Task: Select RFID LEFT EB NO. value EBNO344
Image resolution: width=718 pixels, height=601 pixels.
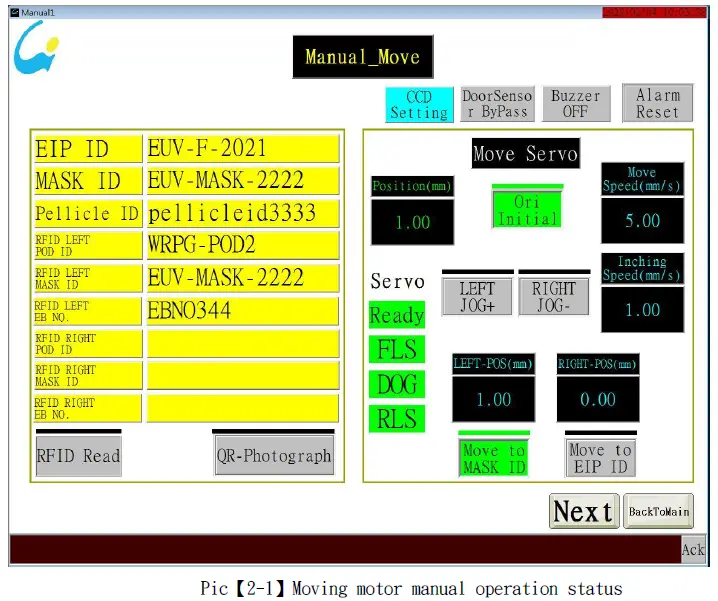Action: click(243, 311)
